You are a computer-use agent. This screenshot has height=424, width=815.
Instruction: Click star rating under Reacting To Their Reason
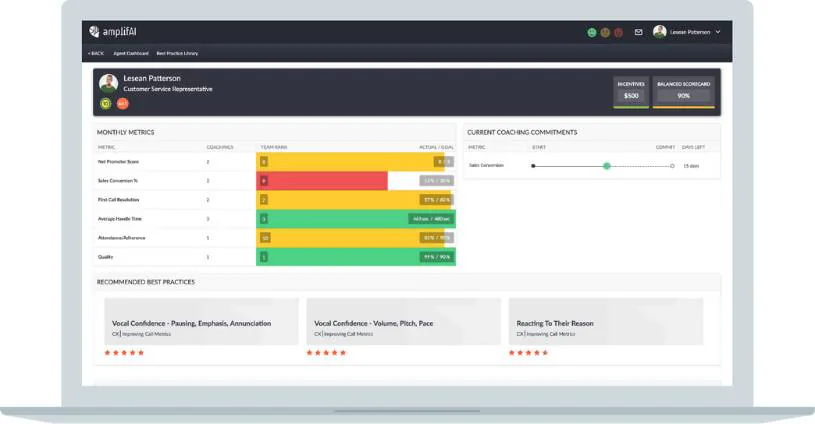pyautogui.click(x=529, y=353)
